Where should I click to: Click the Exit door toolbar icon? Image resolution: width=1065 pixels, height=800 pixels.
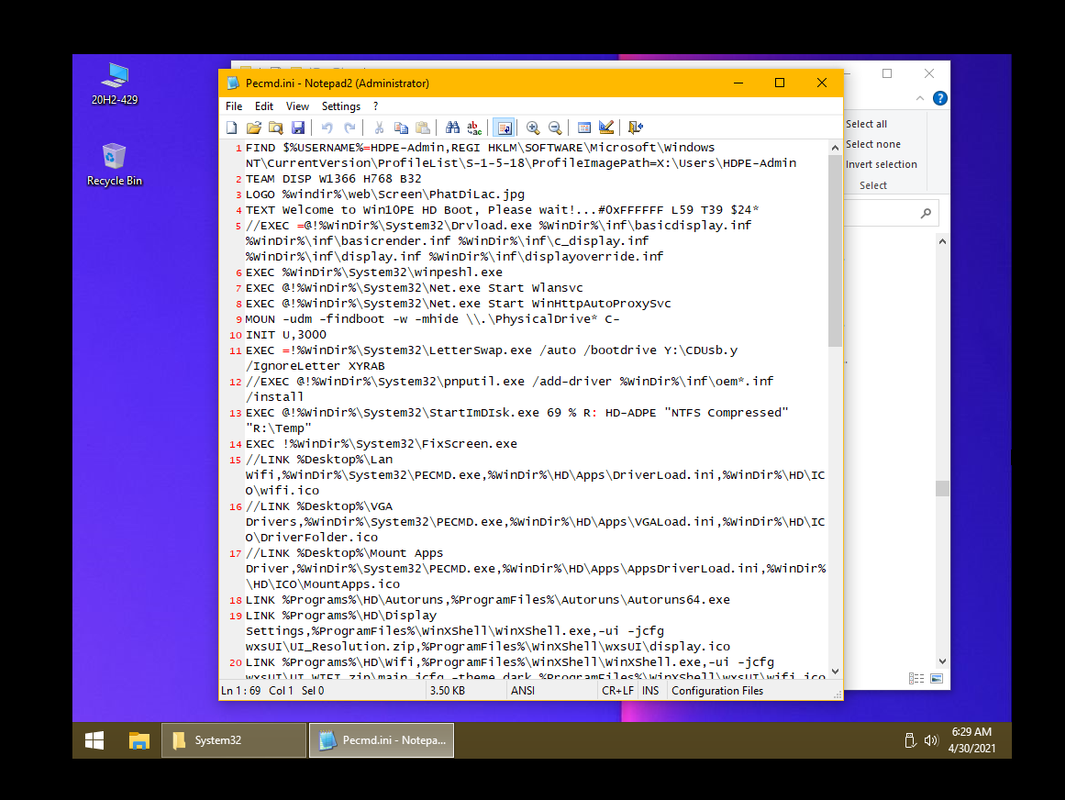pos(636,128)
